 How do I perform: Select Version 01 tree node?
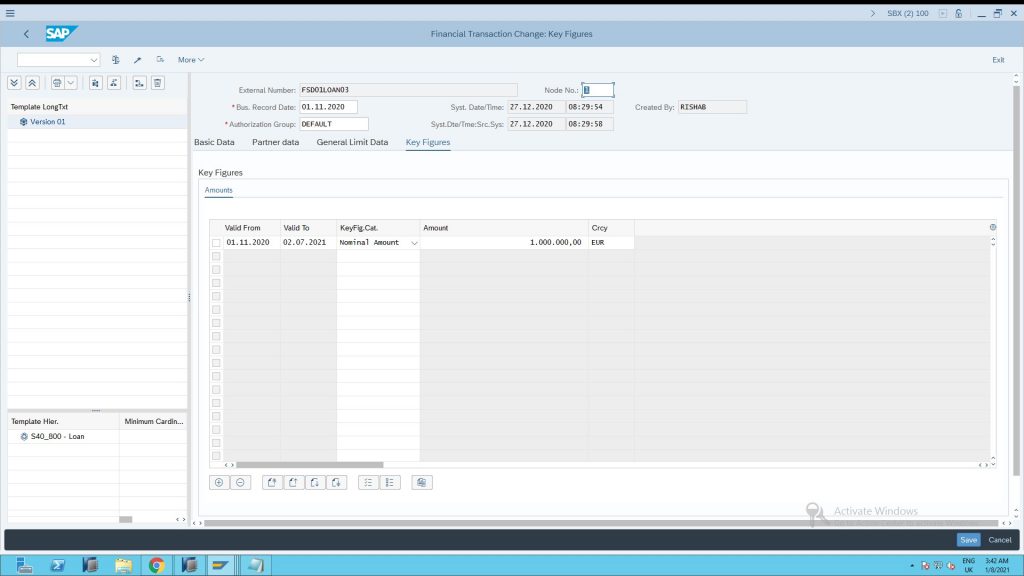click(x=47, y=121)
